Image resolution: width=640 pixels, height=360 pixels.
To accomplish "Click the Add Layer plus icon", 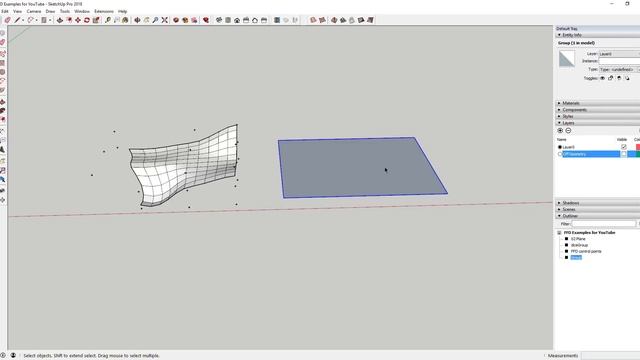I will point(560,131).
